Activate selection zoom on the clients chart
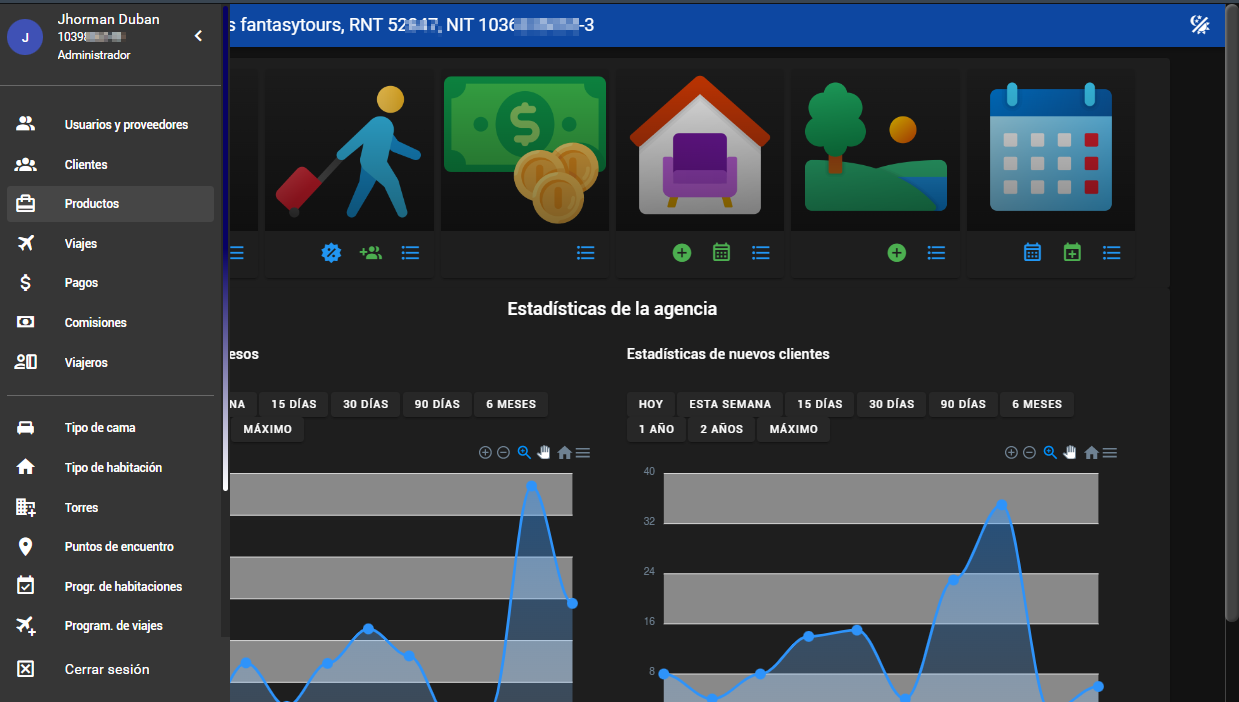1239x702 pixels. [1050, 452]
